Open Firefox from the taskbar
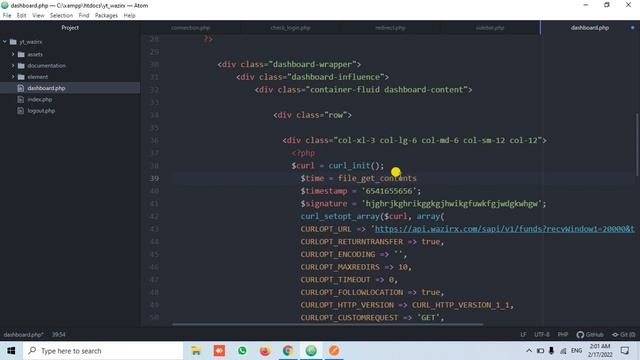Screen dimensions: 640x360 [x=265, y=351]
